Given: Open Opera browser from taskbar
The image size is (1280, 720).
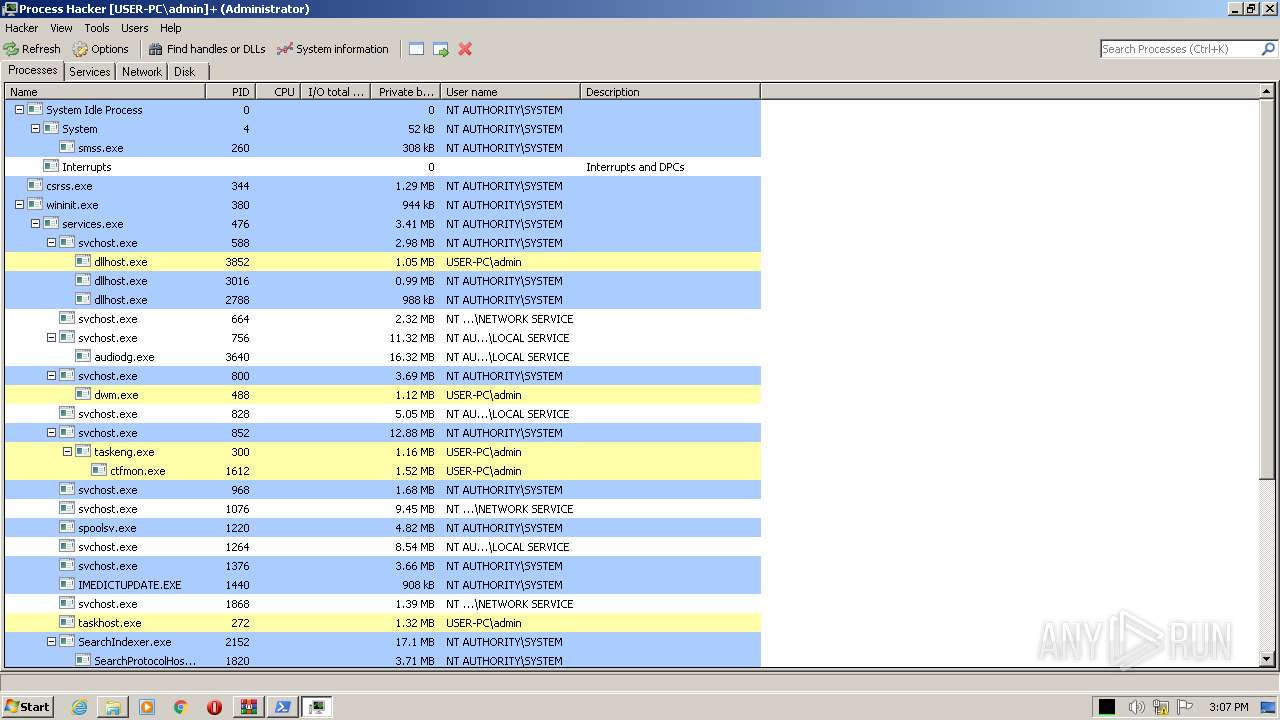Looking at the screenshot, I should [214, 707].
